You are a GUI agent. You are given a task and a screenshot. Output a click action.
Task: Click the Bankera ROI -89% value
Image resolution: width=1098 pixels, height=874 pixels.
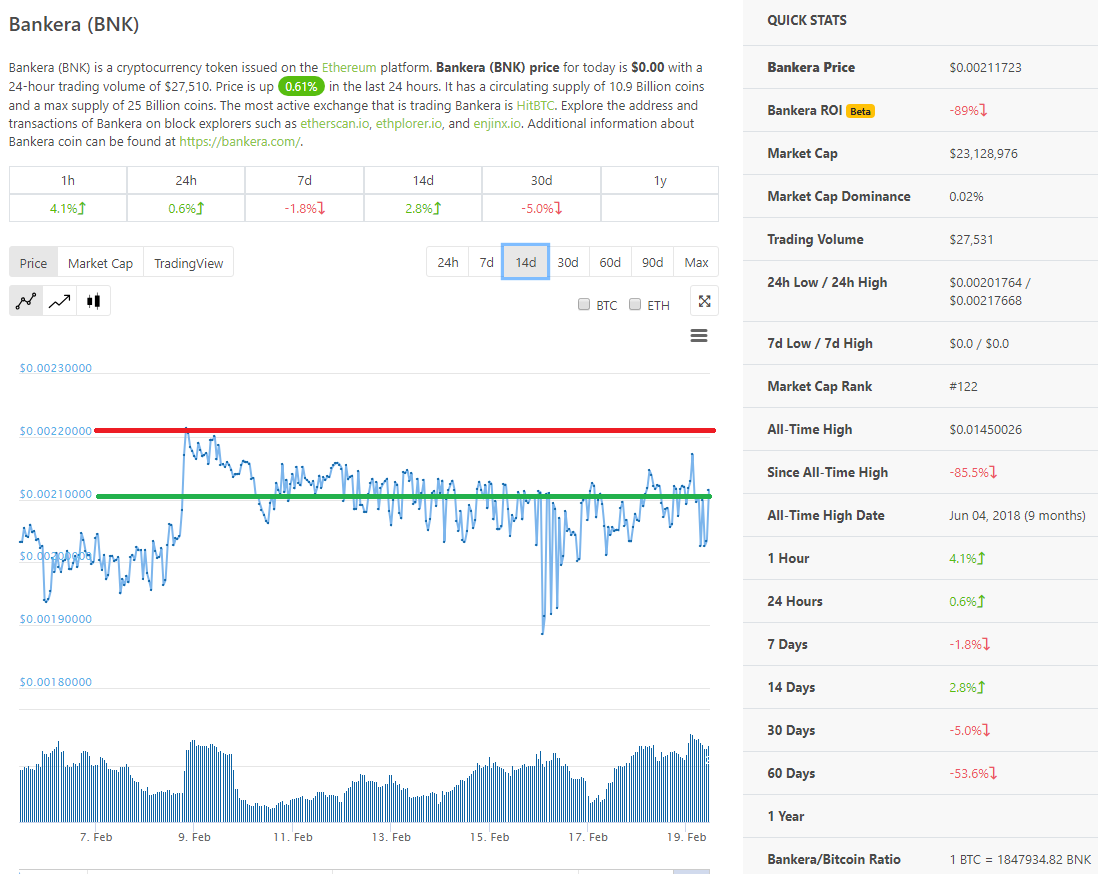pos(968,110)
